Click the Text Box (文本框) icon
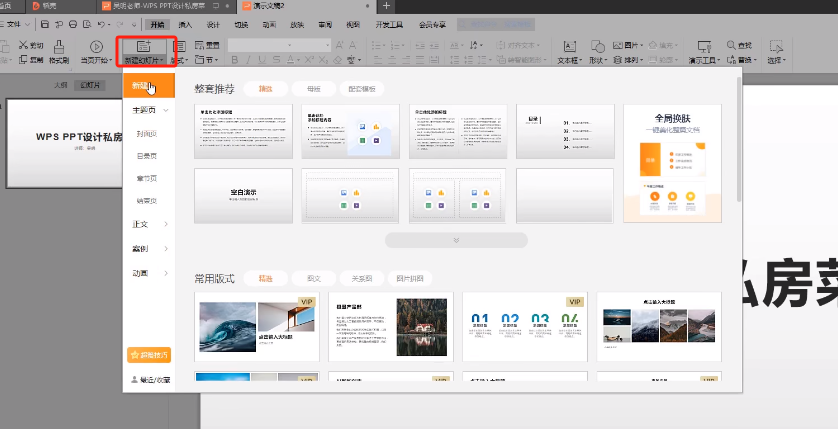Screen dimensions: 838x429 point(568,47)
